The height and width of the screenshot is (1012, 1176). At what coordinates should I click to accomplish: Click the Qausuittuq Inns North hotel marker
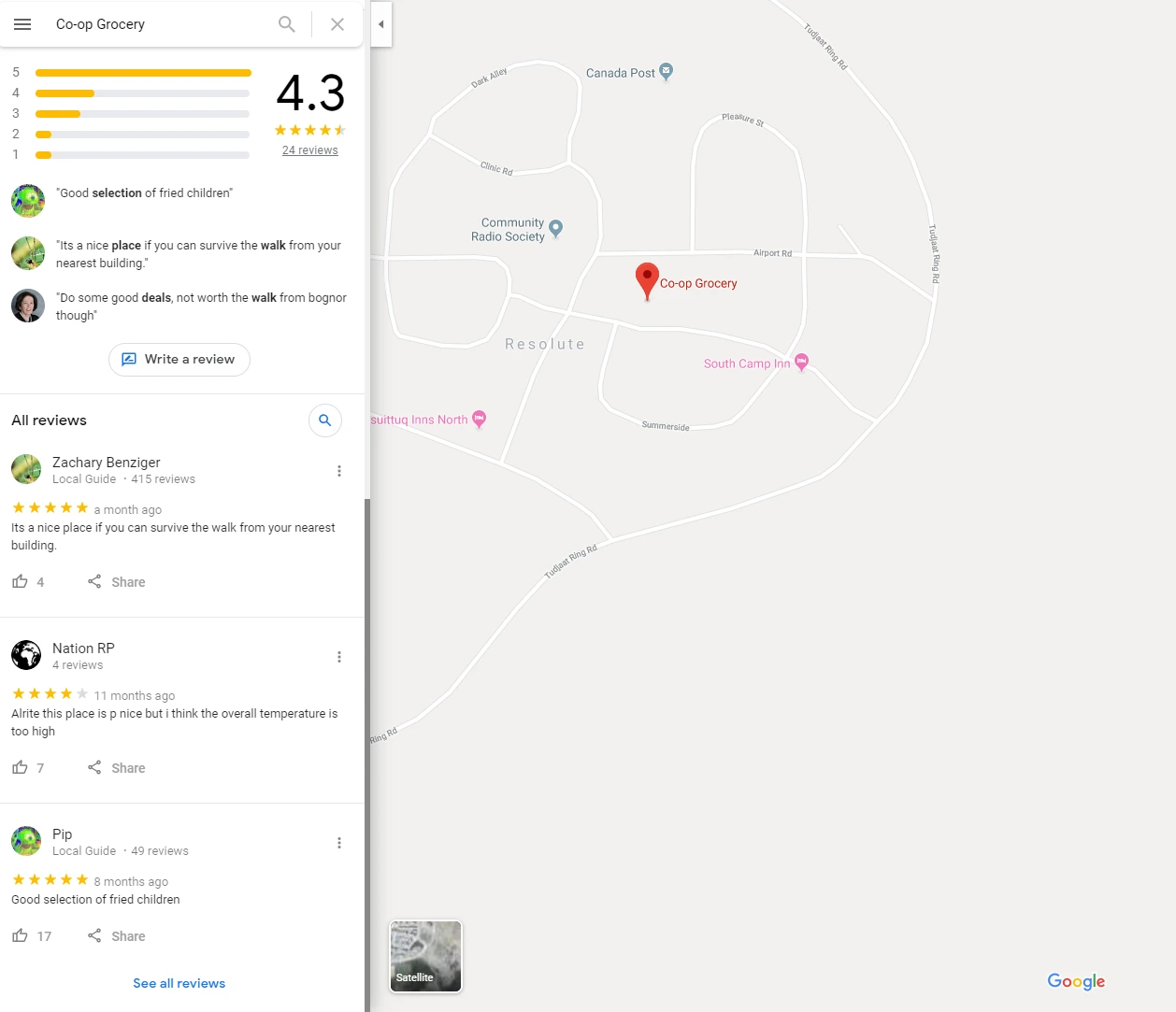480,420
